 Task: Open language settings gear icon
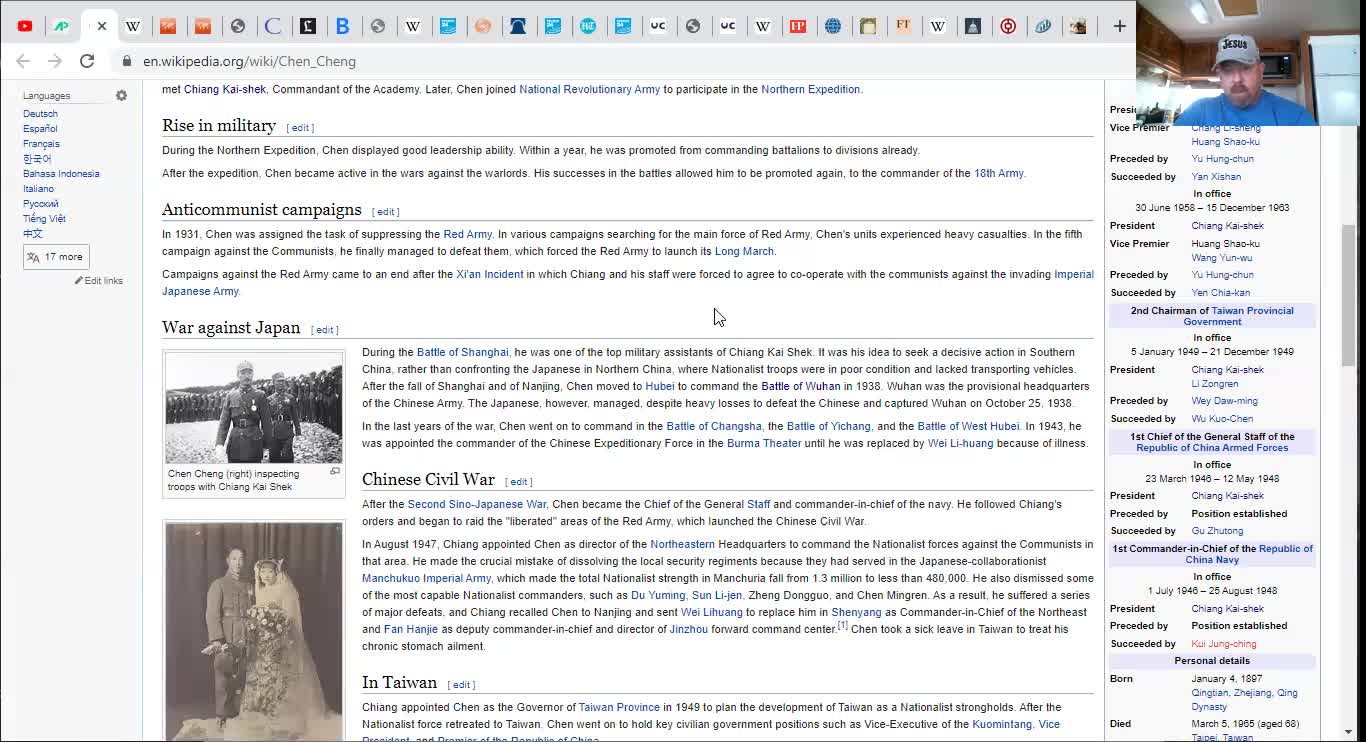tap(121, 96)
